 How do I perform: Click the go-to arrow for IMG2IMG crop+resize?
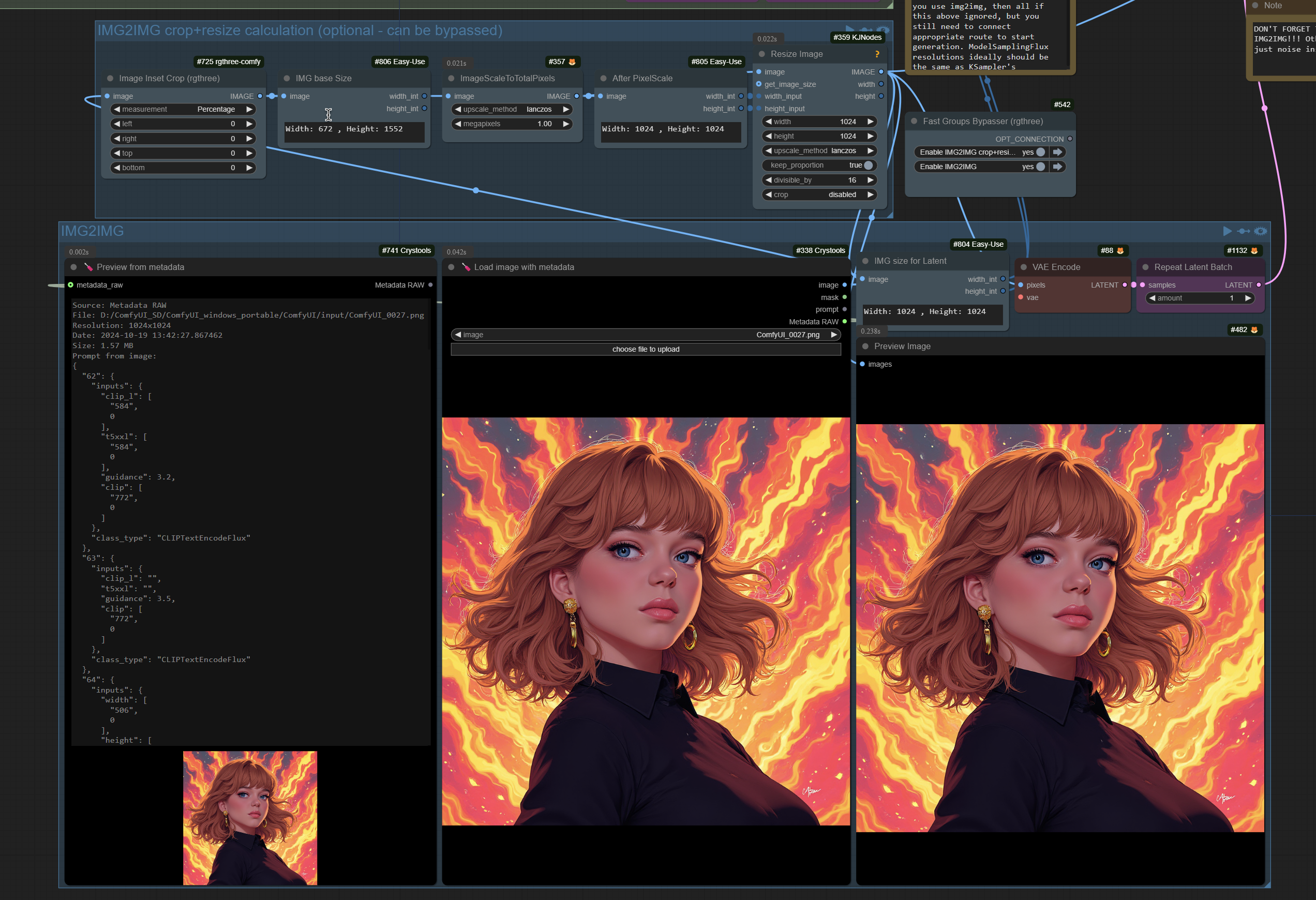[1057, 152]
